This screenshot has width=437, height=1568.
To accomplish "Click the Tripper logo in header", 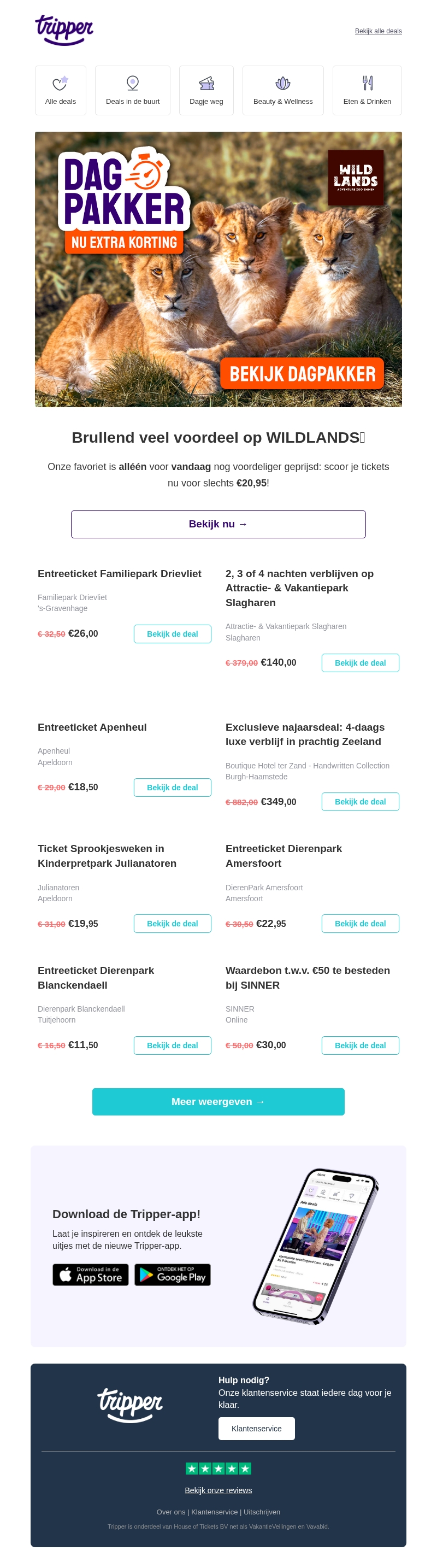I will [x=64, y=30].
